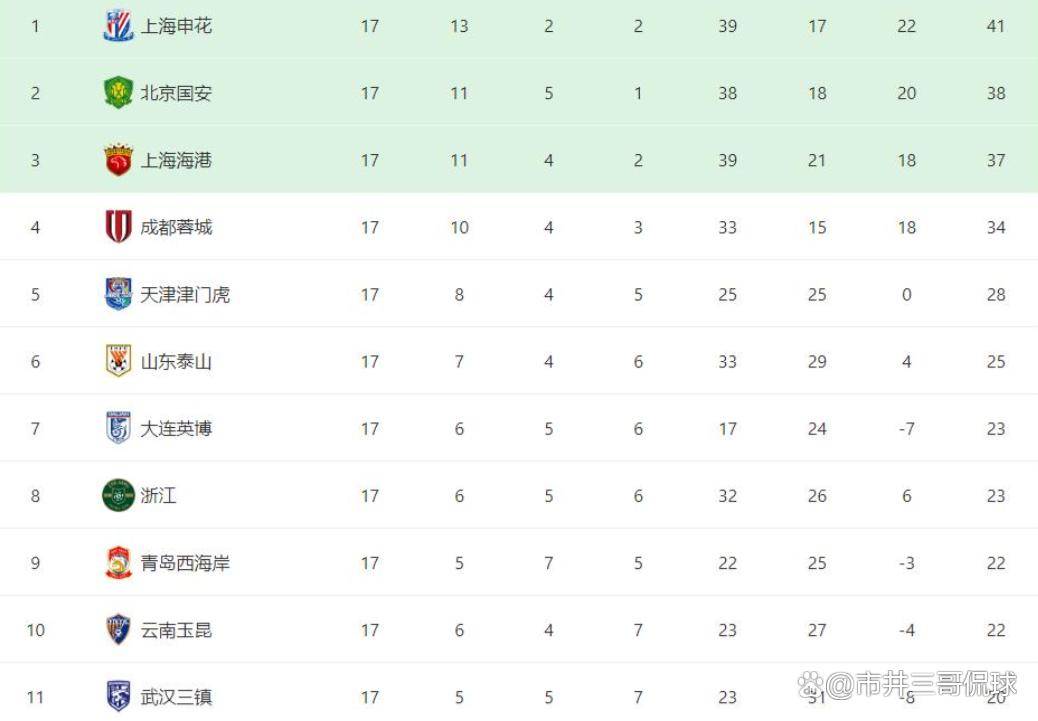This screenshot has width=1038, height=721.
Task: Click the Qingdao West Coast logo
Action: pos(118,562)
